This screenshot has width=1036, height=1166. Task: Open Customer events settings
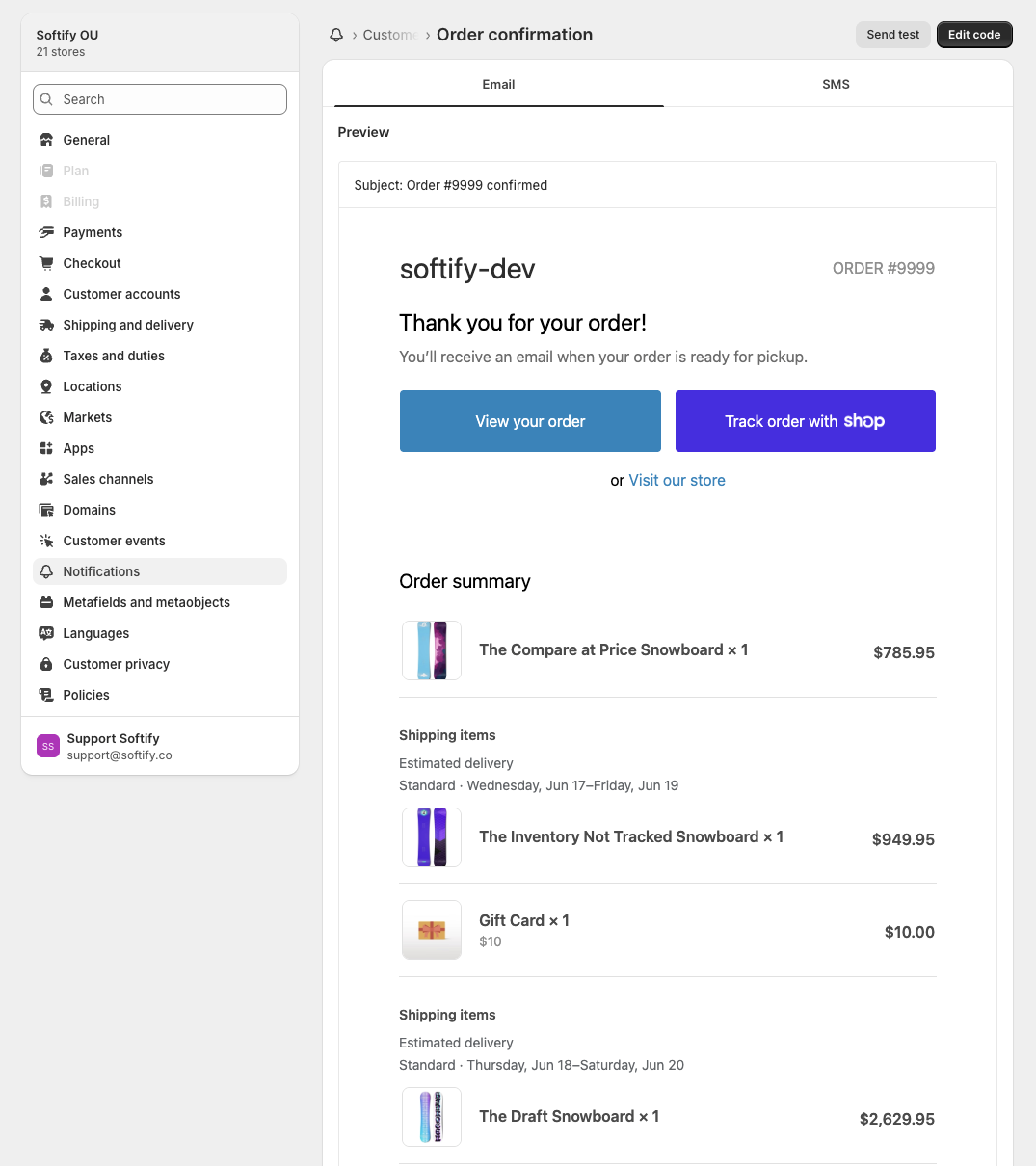(160, 541)
